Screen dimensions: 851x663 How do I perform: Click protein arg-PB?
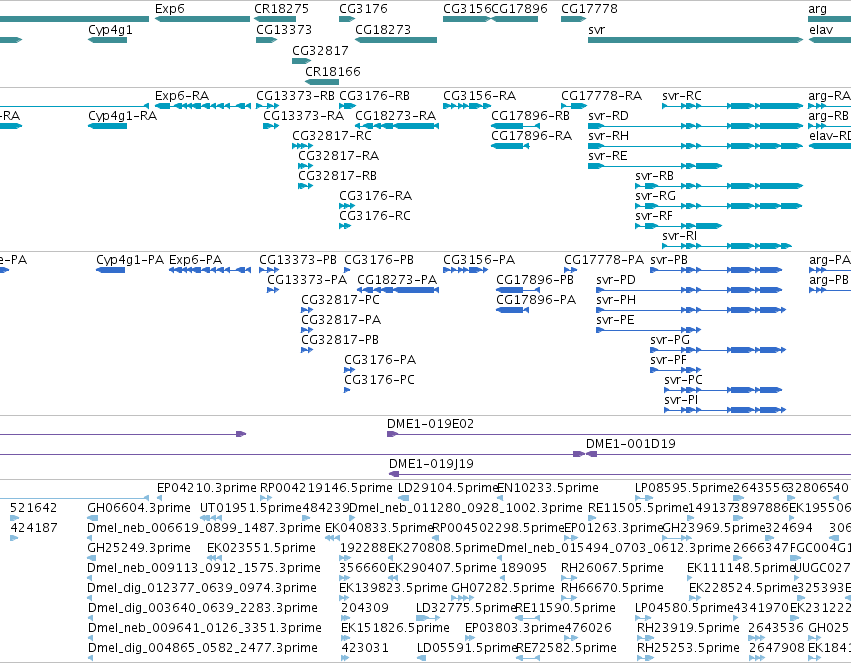[x=830, y=290]
